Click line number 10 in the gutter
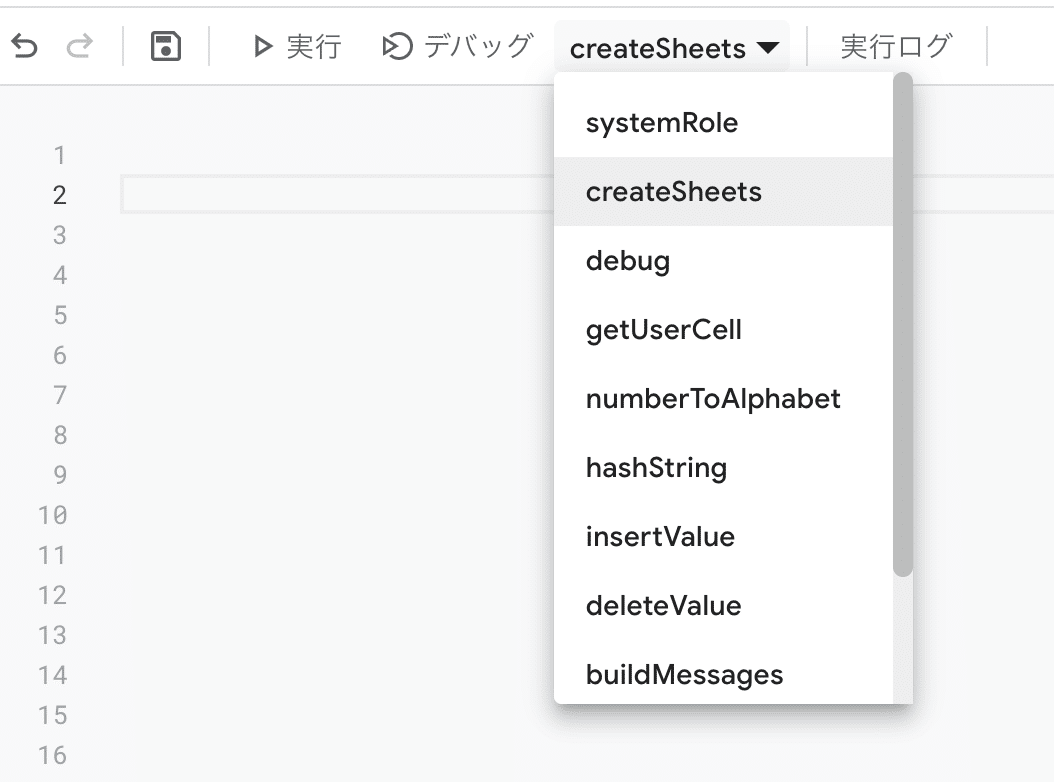This screenshot has height=782, width=1054. (x=52, y=515)
